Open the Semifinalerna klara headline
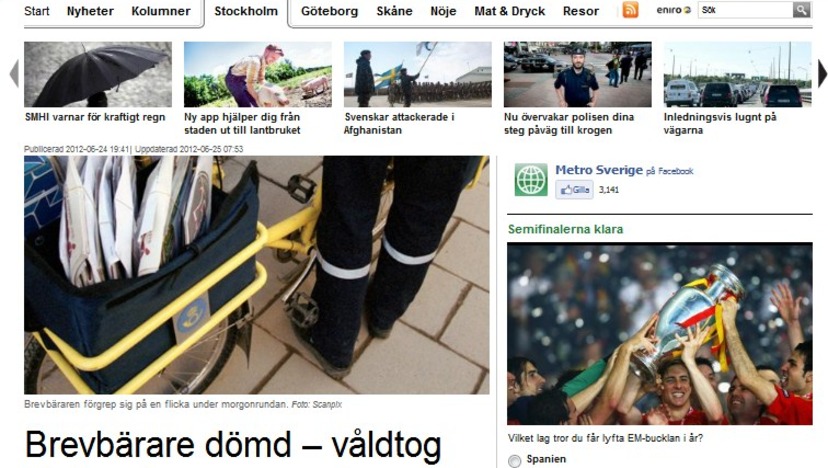The height and width of the screenshot is (468, 828). point(566,229)
